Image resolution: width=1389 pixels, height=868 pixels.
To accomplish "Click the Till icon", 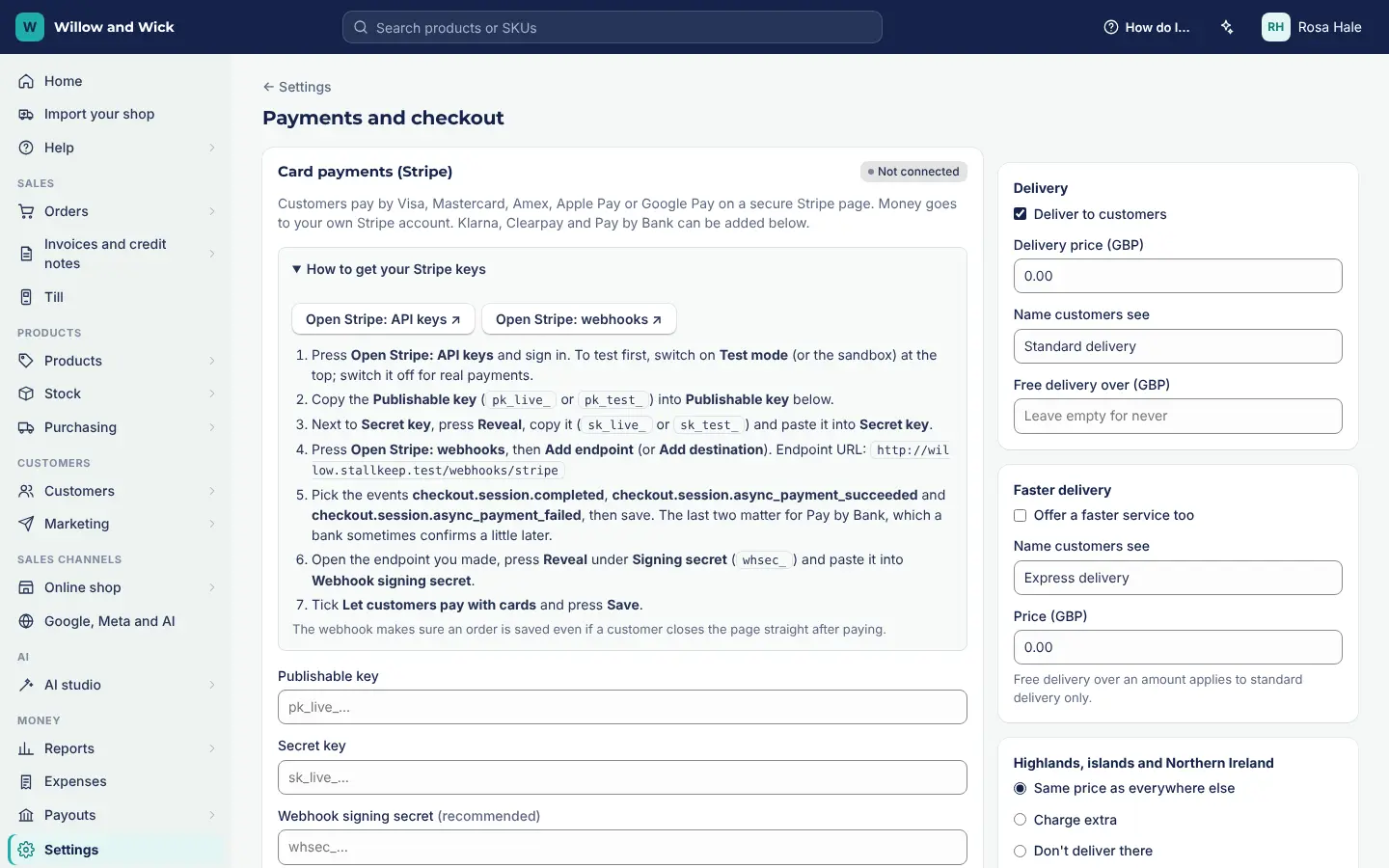I will point(26,297).
